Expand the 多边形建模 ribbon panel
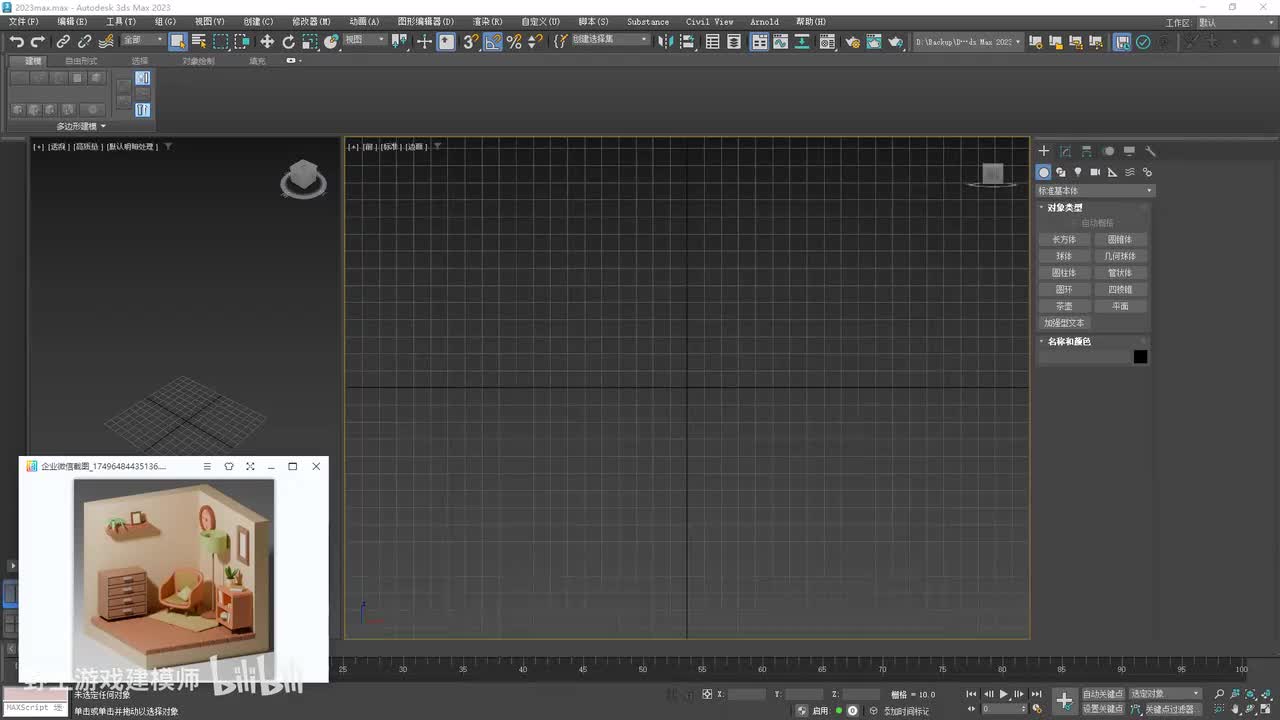Image resolution: width=1280 pixels, height=720 pixels. [x=81, y=126]
